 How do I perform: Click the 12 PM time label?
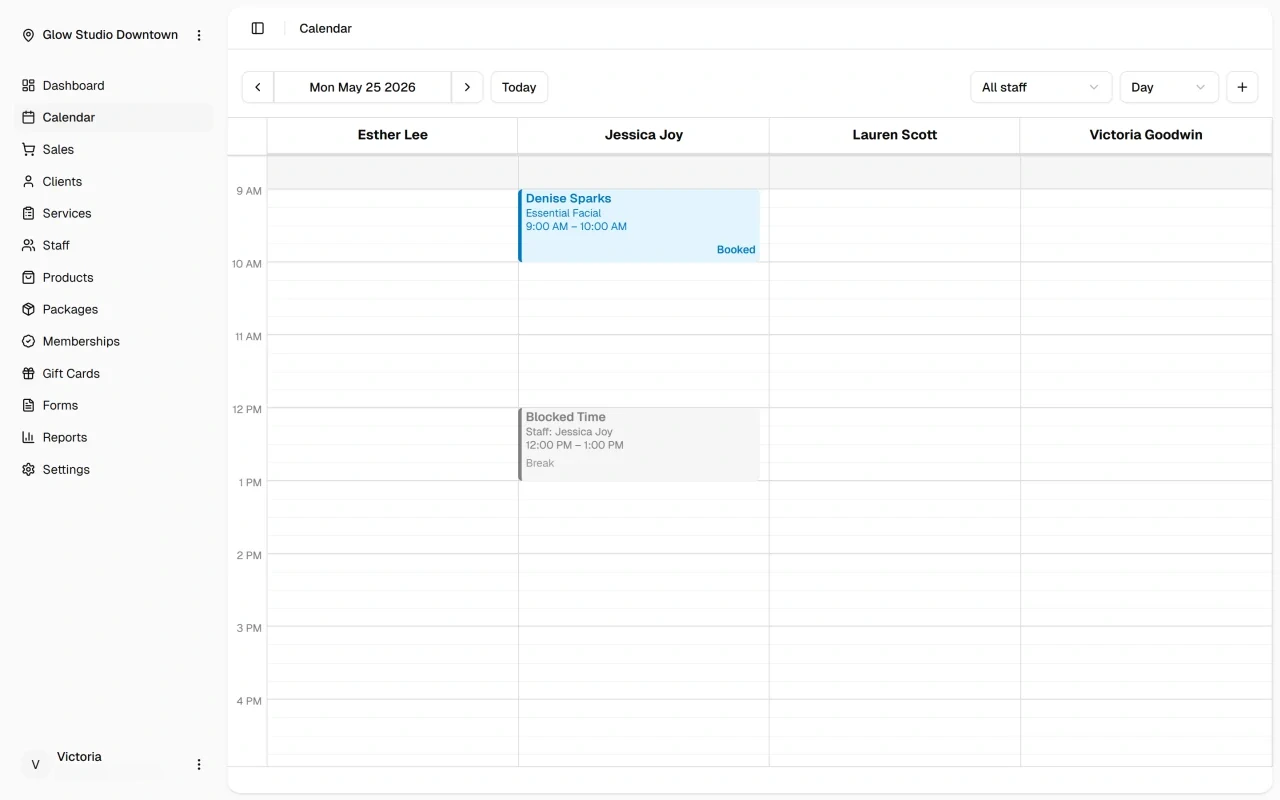coord(247,410)
